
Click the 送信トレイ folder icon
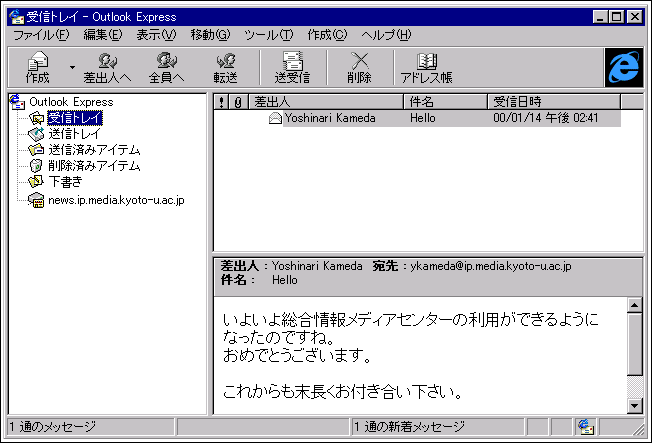[x=36, y=134]
